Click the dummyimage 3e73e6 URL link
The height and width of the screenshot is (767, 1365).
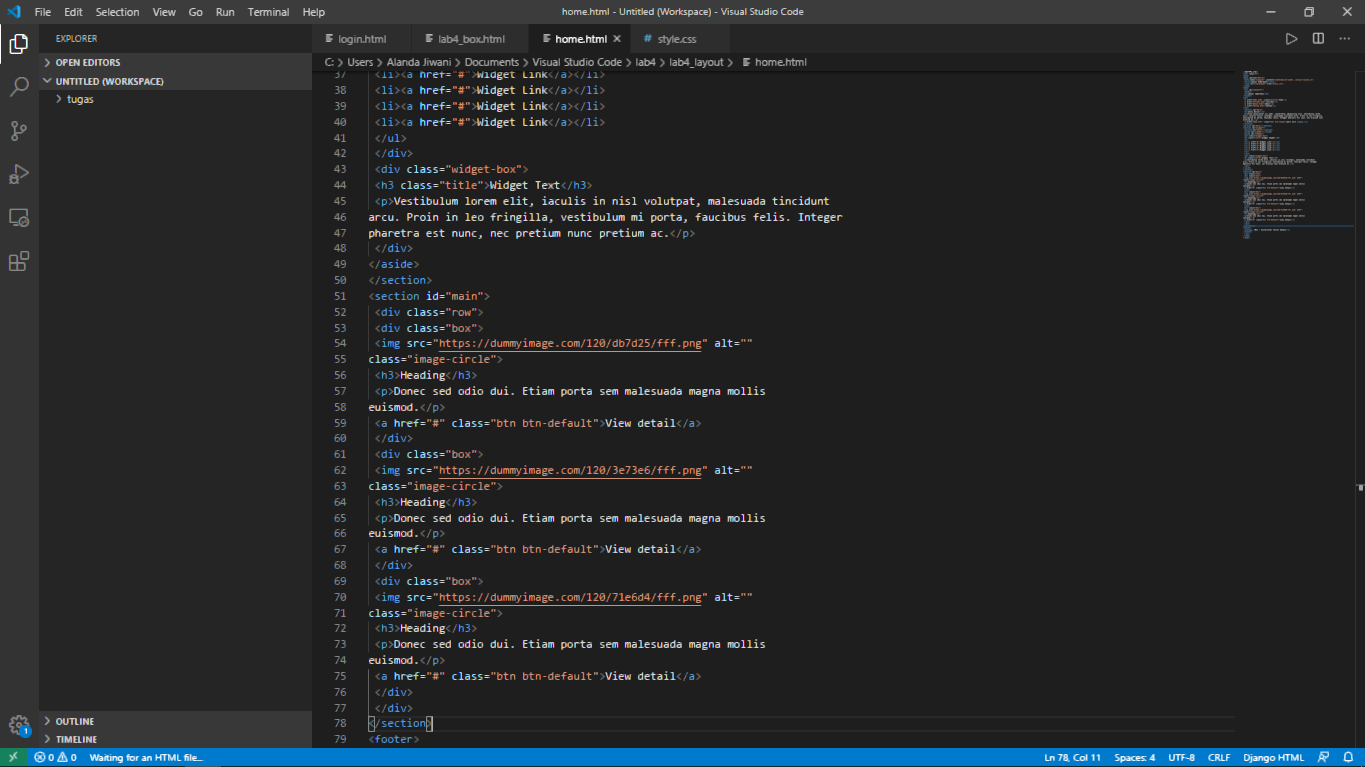tap(571, 470)
